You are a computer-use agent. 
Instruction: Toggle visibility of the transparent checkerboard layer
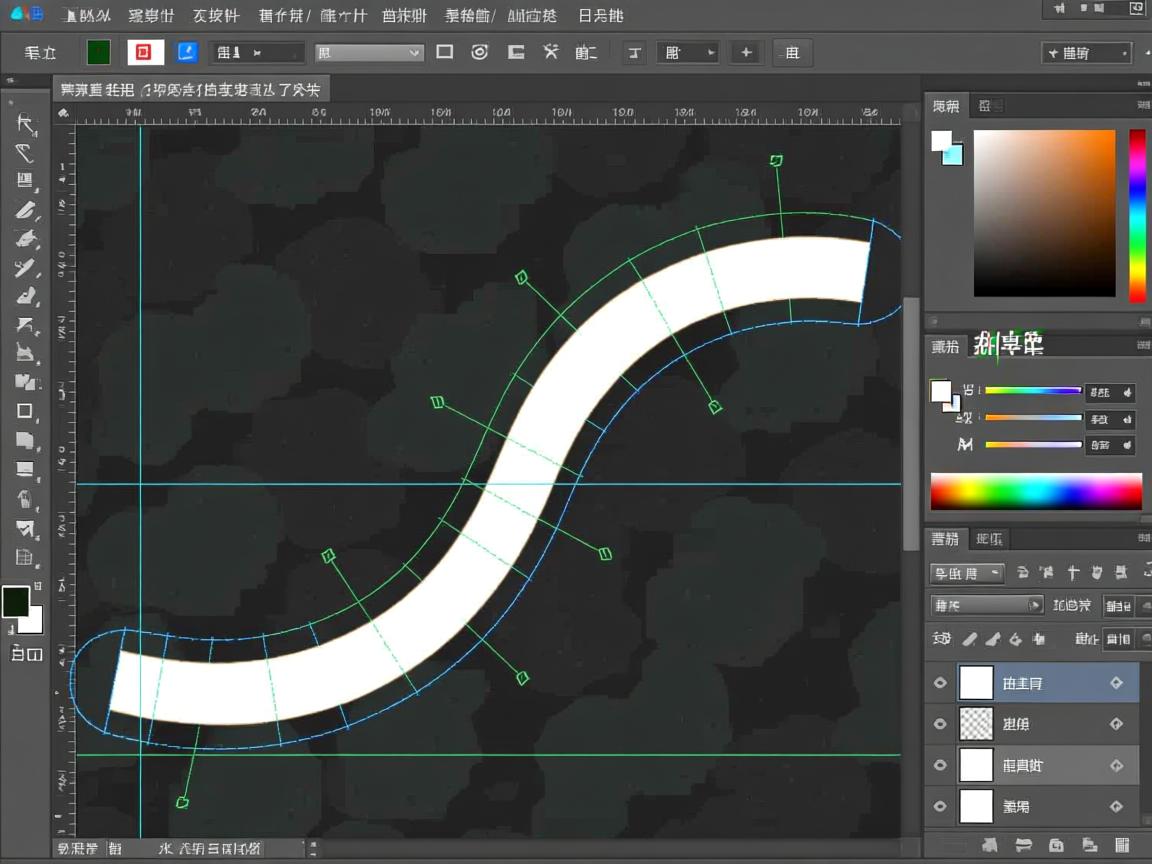tap(940, 724)
